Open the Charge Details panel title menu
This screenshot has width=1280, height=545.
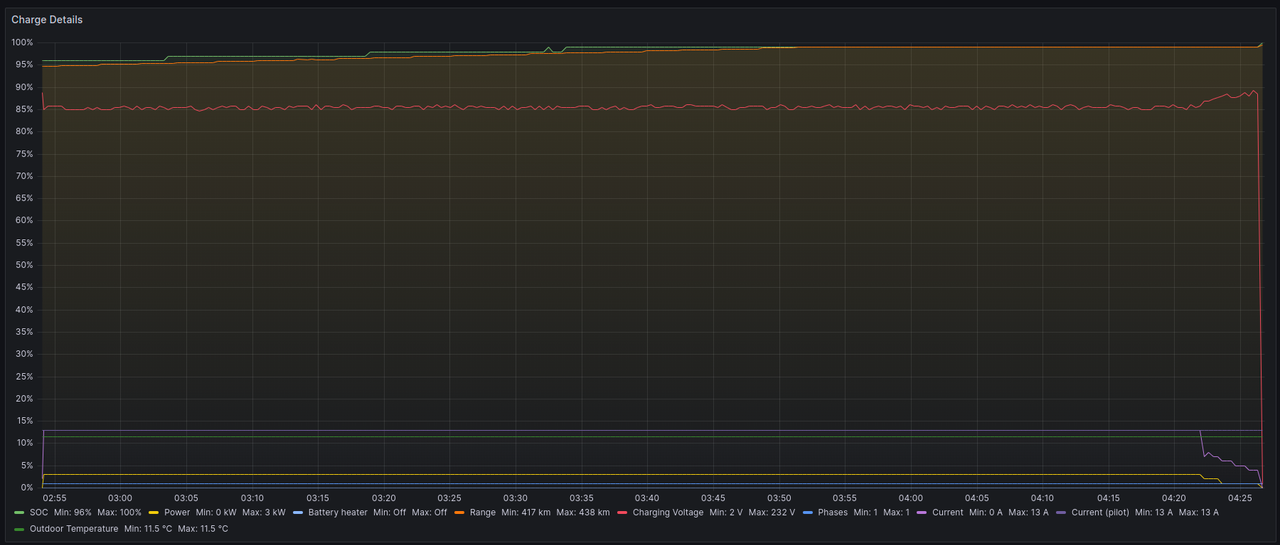[47, 20]
